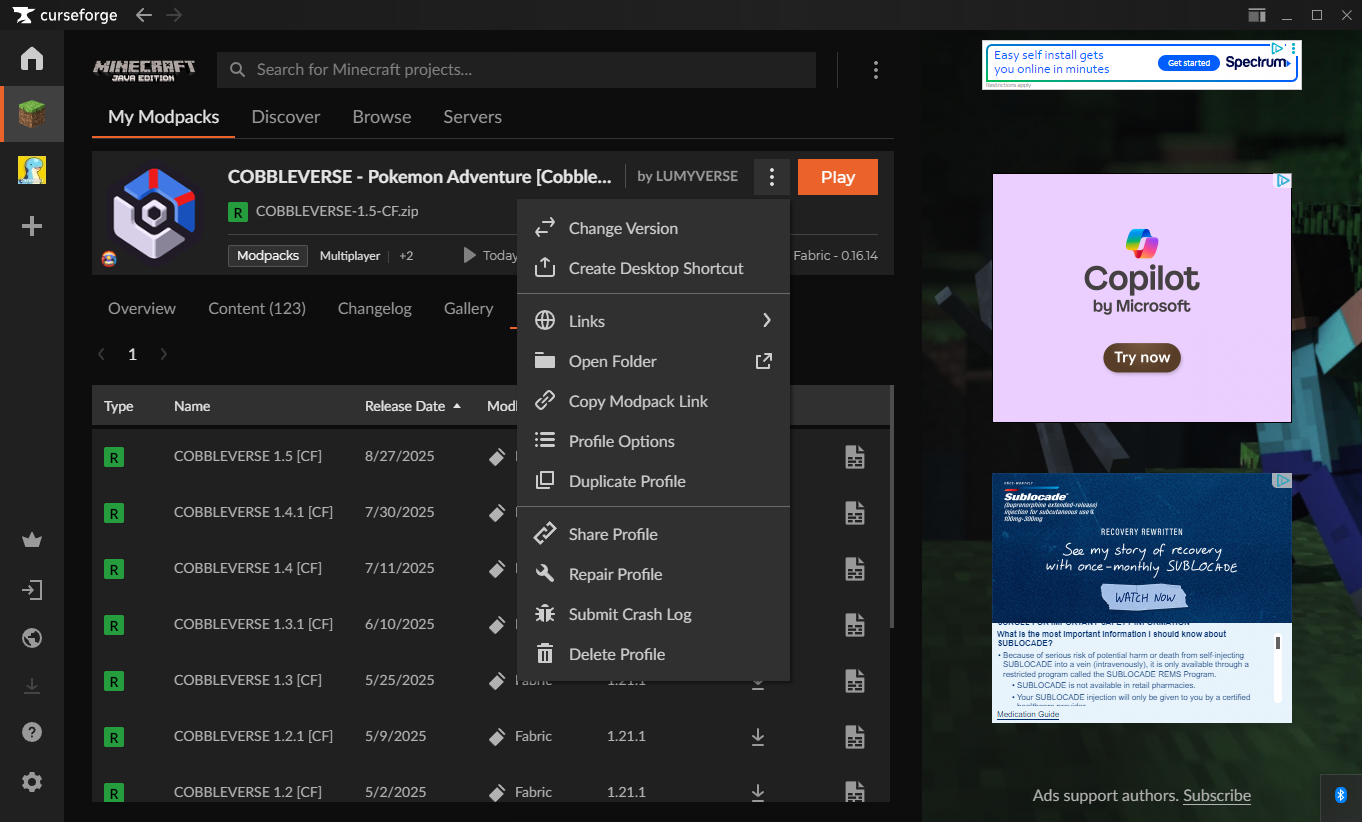
Task: Switch to the Discover tab
Action: pos(286,117)
